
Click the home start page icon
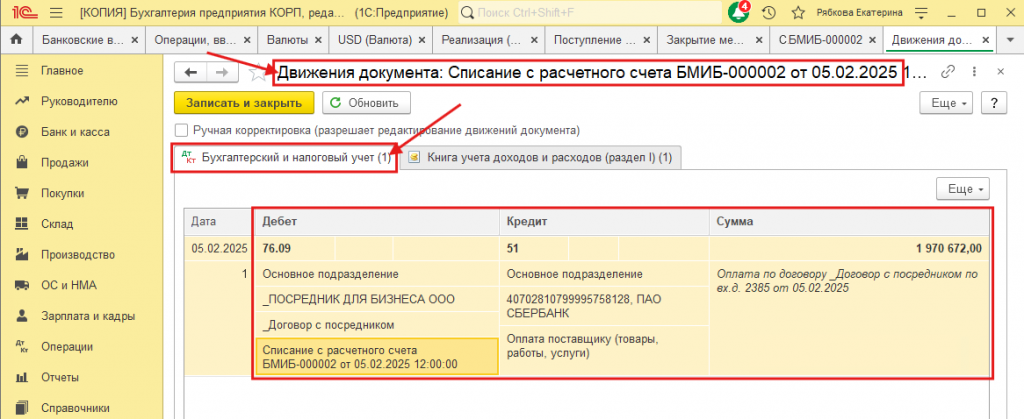click(17, 40)
